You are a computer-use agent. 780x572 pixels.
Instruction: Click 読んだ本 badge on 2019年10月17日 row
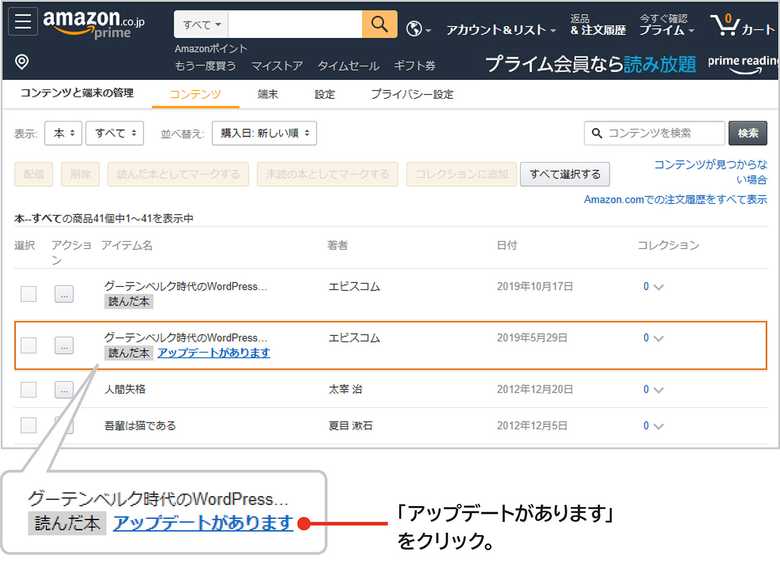click(x=129, y=301)
